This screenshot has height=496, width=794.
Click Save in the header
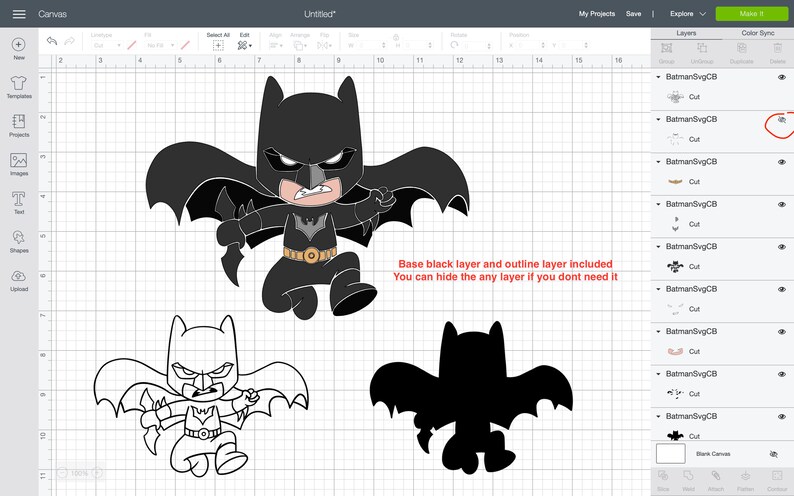tap(633, 14)
